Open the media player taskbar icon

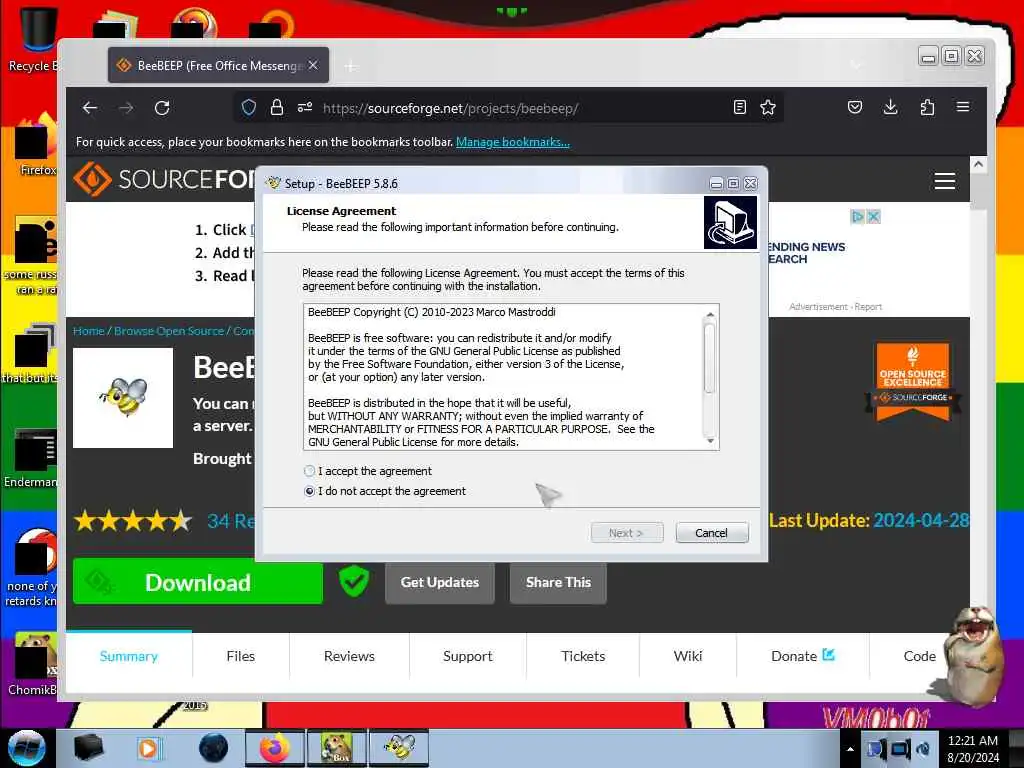click(x=148, y=748)
